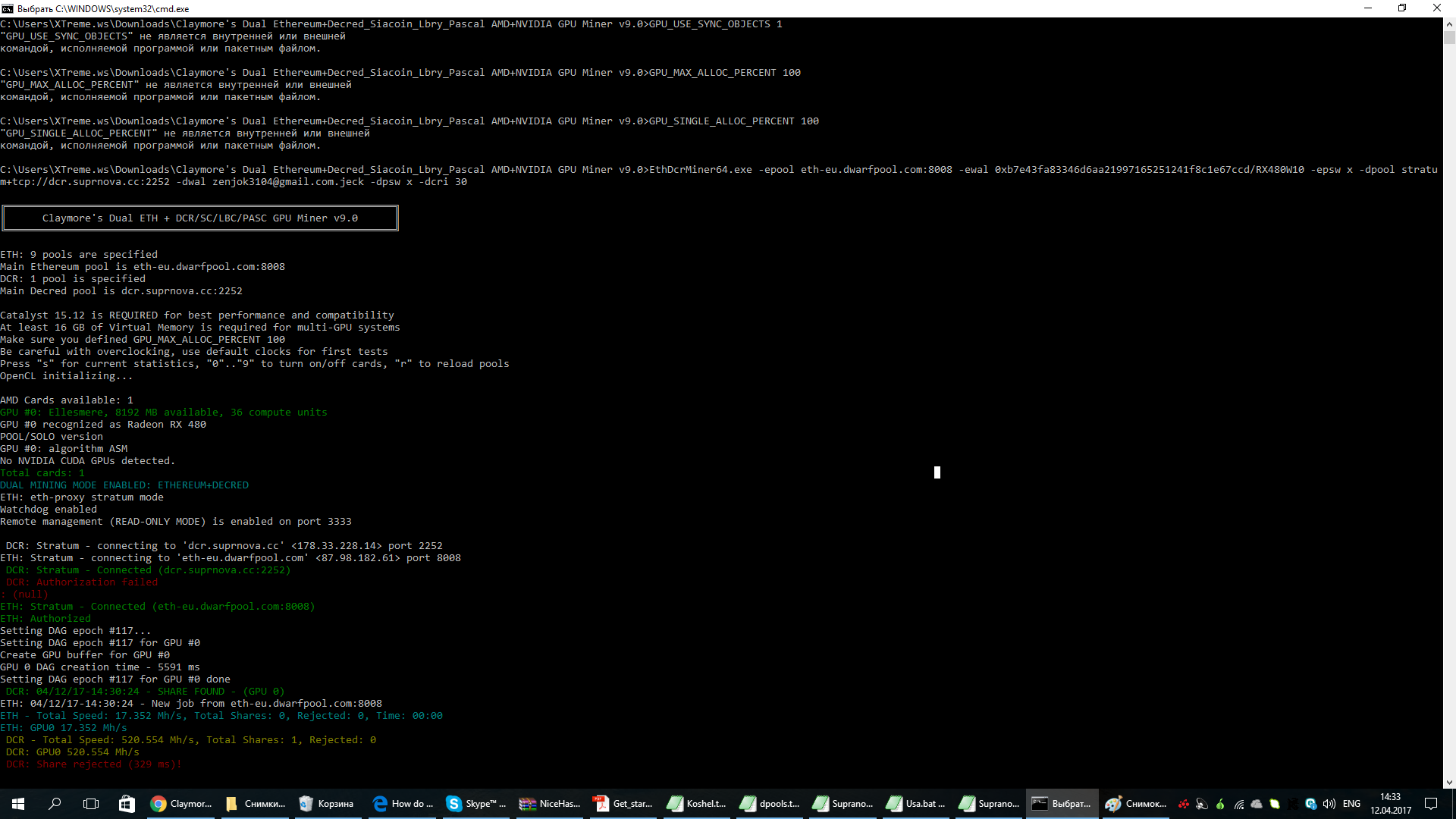Open the Windows Start menu
Screen dimensions: 1456x819
pyautogui.click(x=18, y=804)
